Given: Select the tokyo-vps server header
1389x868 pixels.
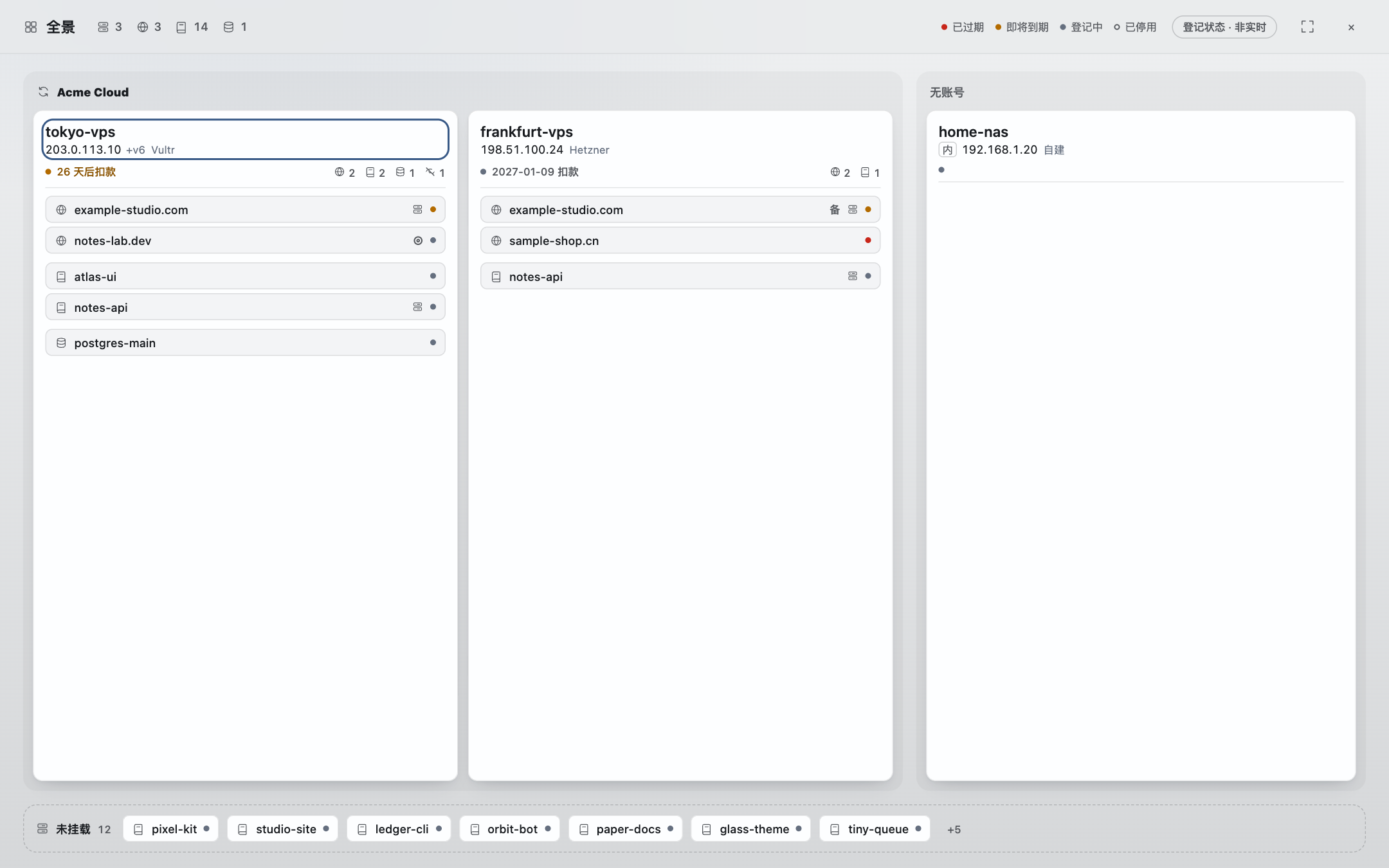Looking at the screenshot, I should pos(245,140).
